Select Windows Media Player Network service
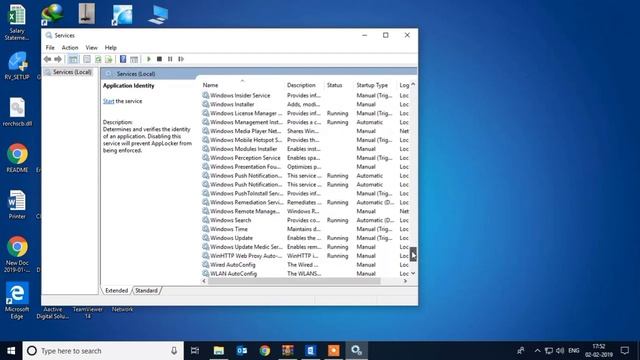Image resolution: width=640 pixels, height=360 pixels. point(306,131)
